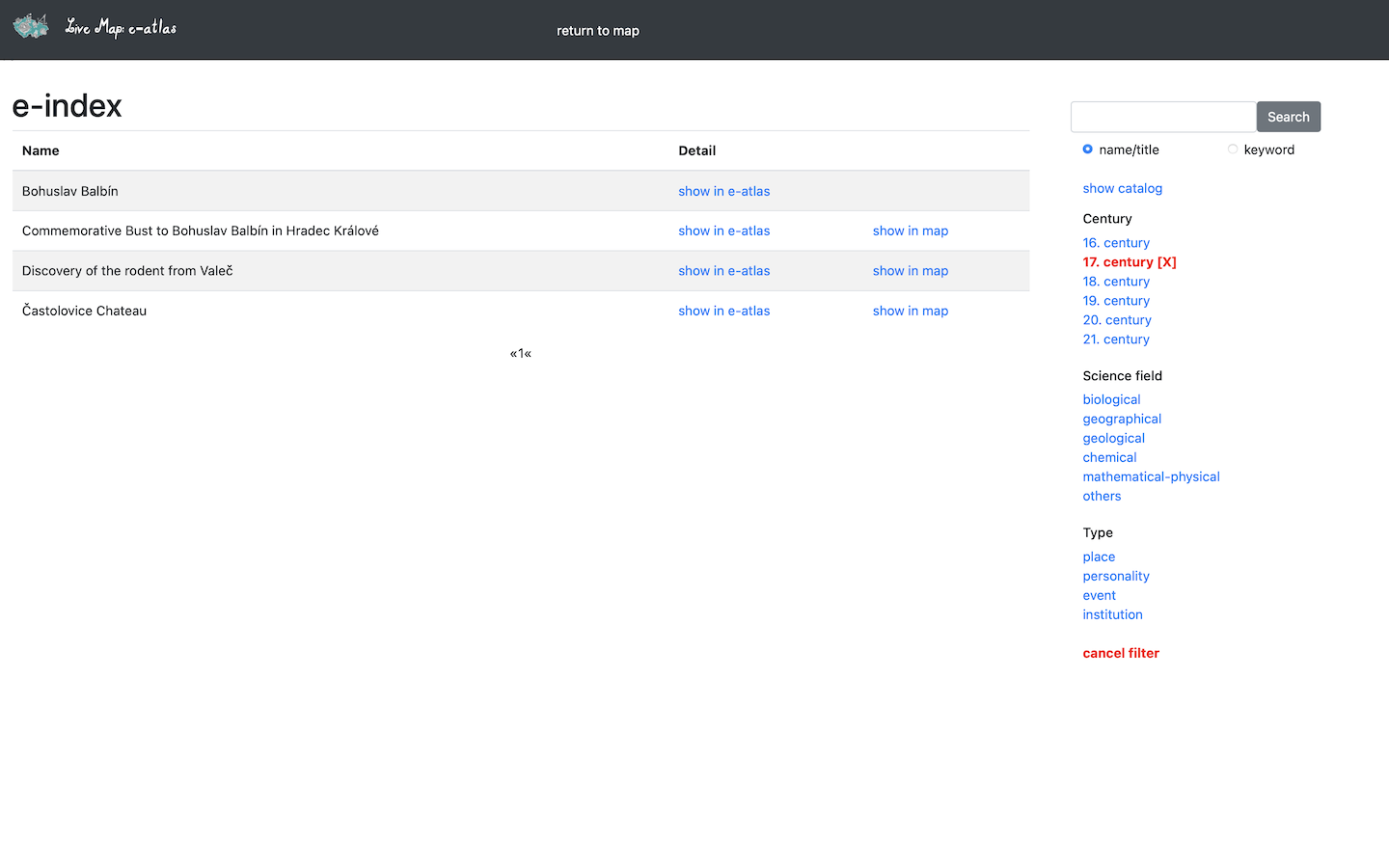
Task: Select the name/title radio button
Action: tap(1087, 149)
